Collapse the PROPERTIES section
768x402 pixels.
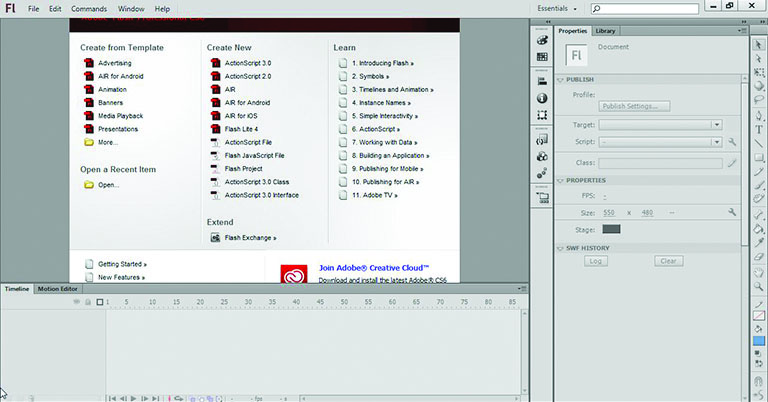[561, 181]
